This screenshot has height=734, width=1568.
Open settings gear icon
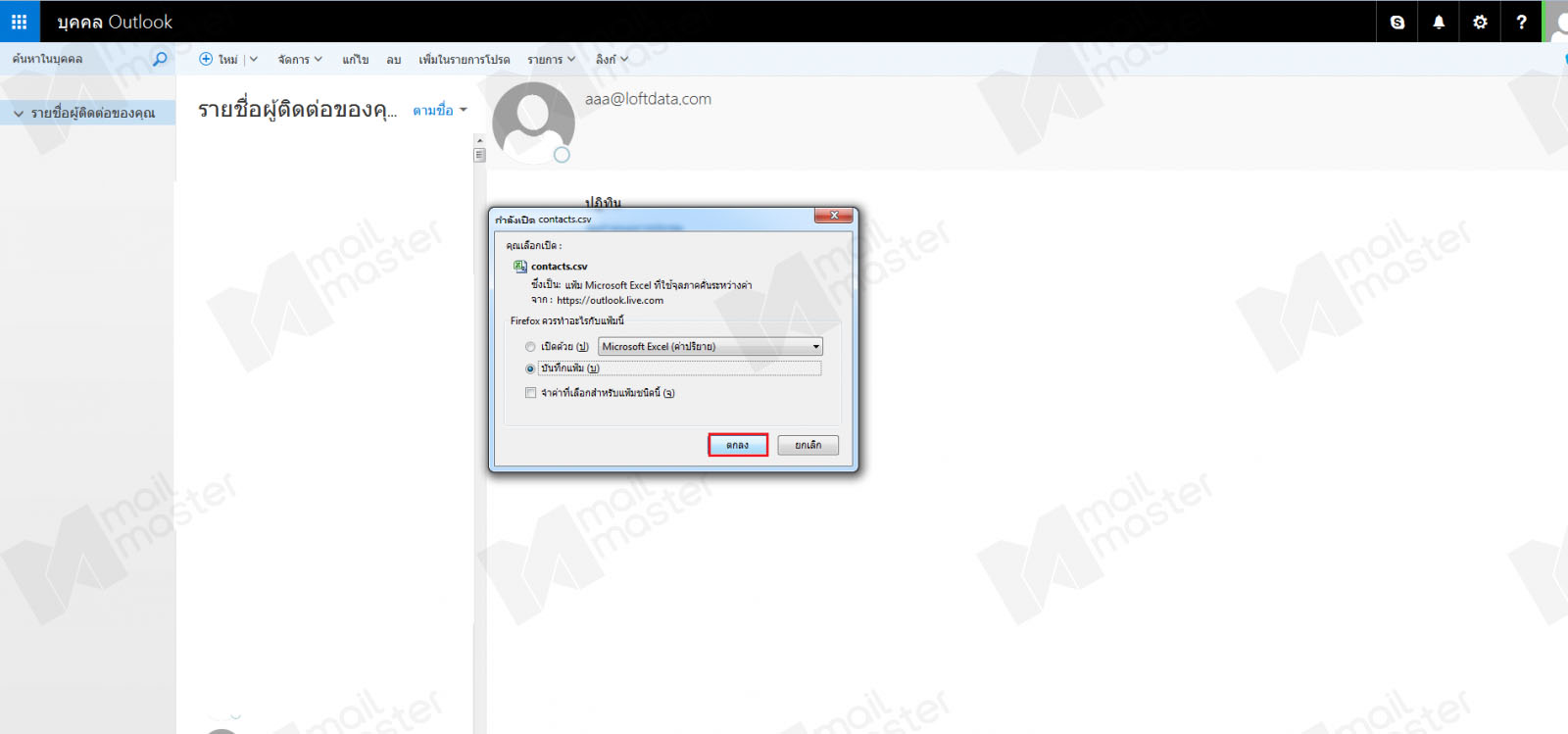(1480, 22)
